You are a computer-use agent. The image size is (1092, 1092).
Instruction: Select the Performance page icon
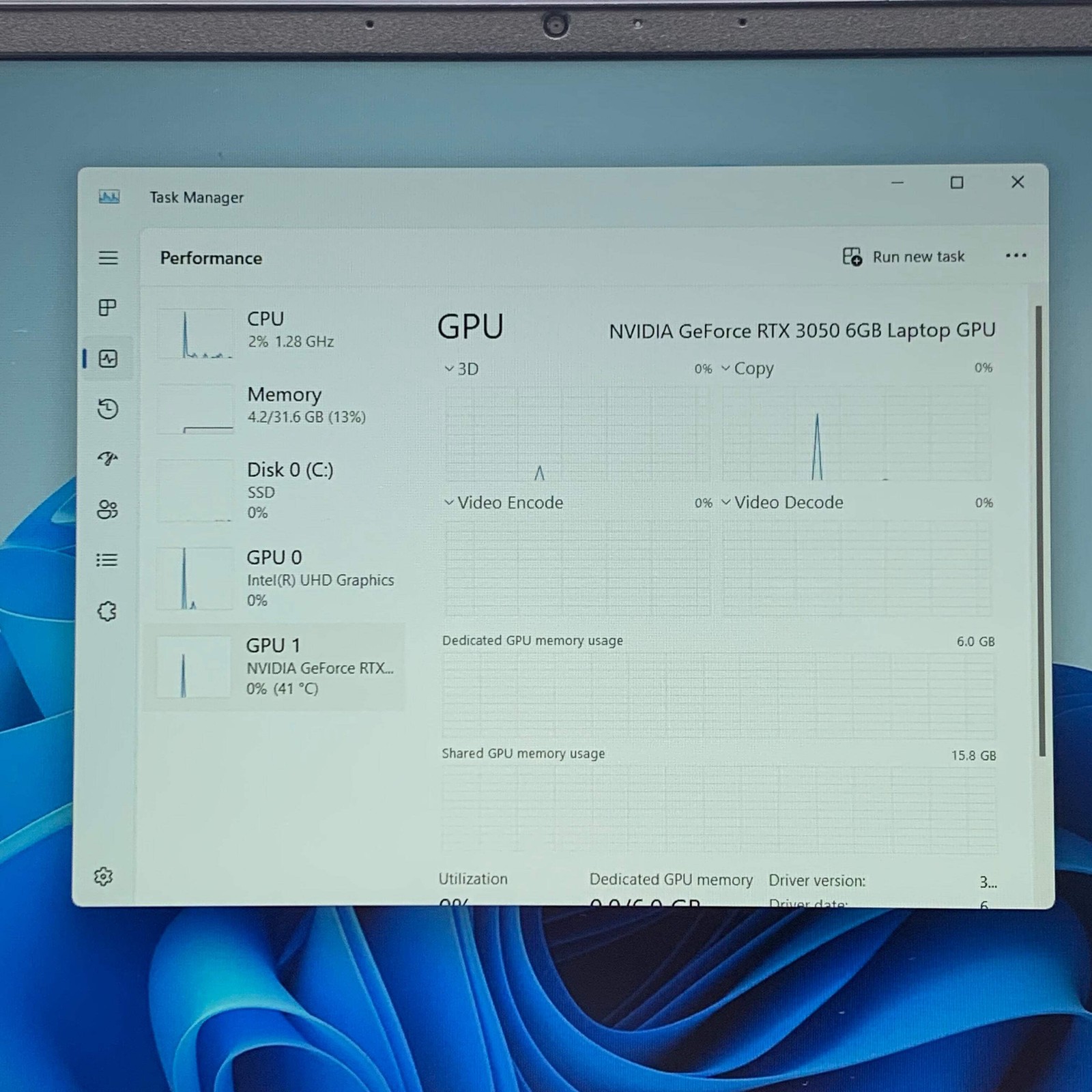click(108, 358)
